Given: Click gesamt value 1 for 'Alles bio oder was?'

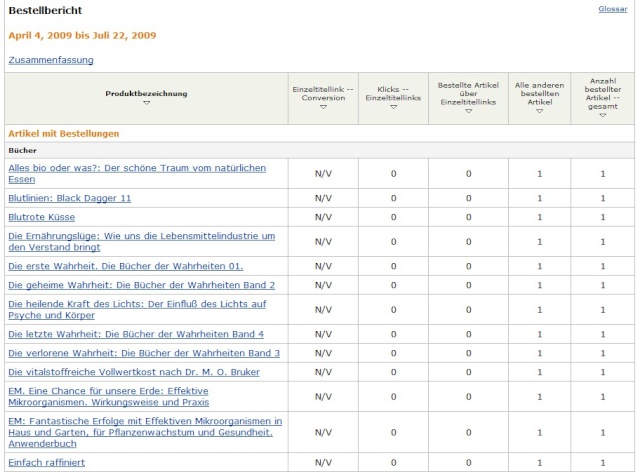Looking at the screenshot, I should 602,174.
